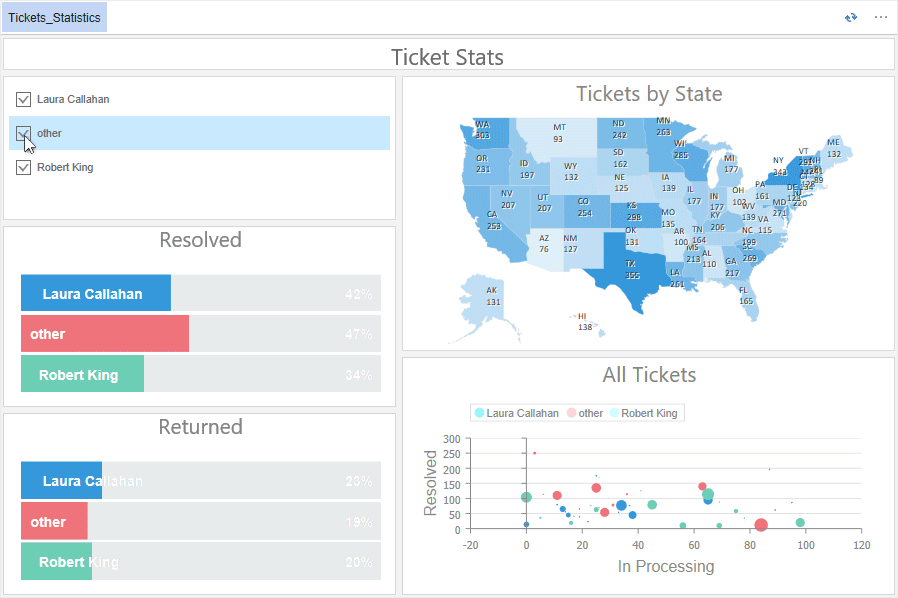Uncheck the 'other' filter checkbox

tap(23, 133)
